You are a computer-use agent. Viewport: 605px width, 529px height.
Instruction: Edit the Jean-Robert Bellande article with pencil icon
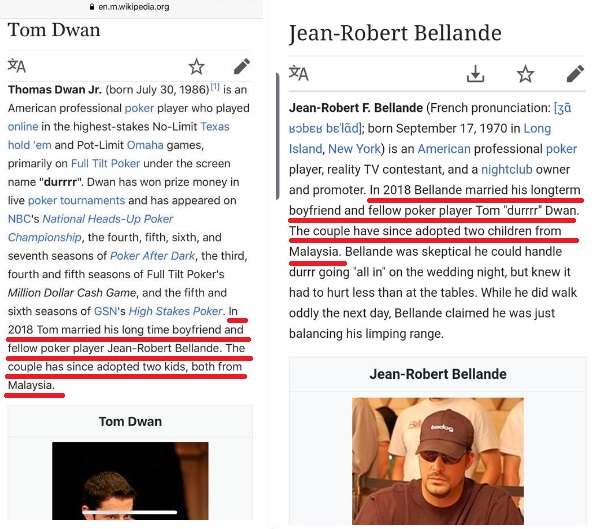point(575,73)
